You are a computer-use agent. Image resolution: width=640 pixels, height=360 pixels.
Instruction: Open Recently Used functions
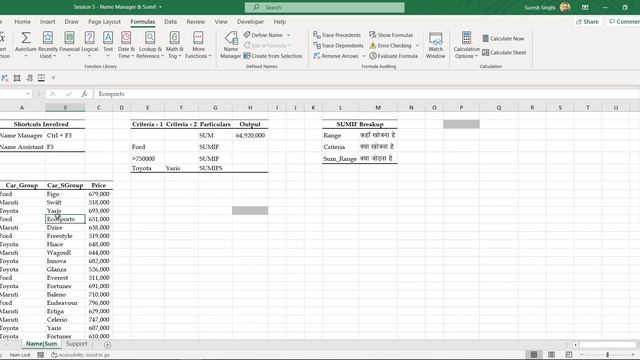click(48, 46)
